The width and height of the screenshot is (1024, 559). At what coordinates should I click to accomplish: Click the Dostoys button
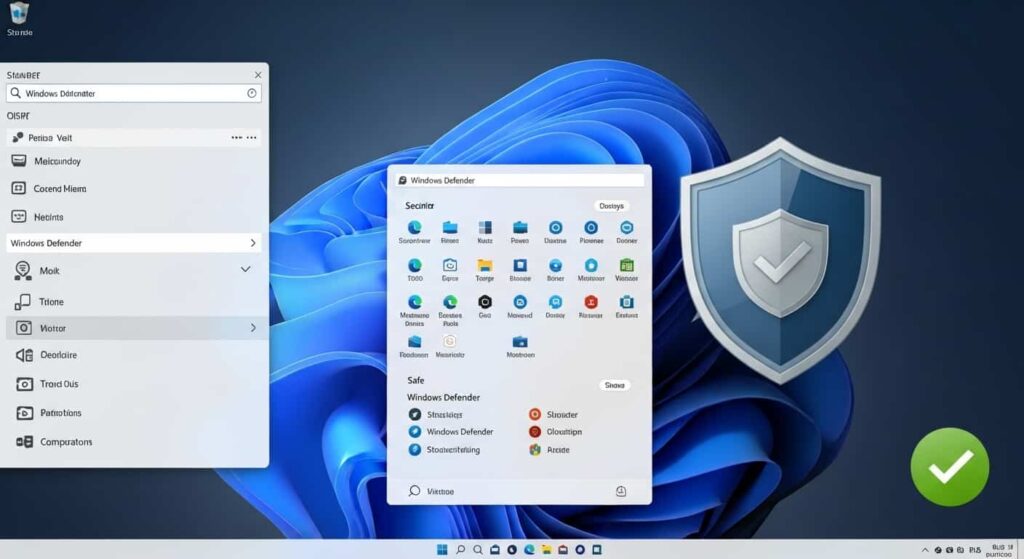point(611,206)
